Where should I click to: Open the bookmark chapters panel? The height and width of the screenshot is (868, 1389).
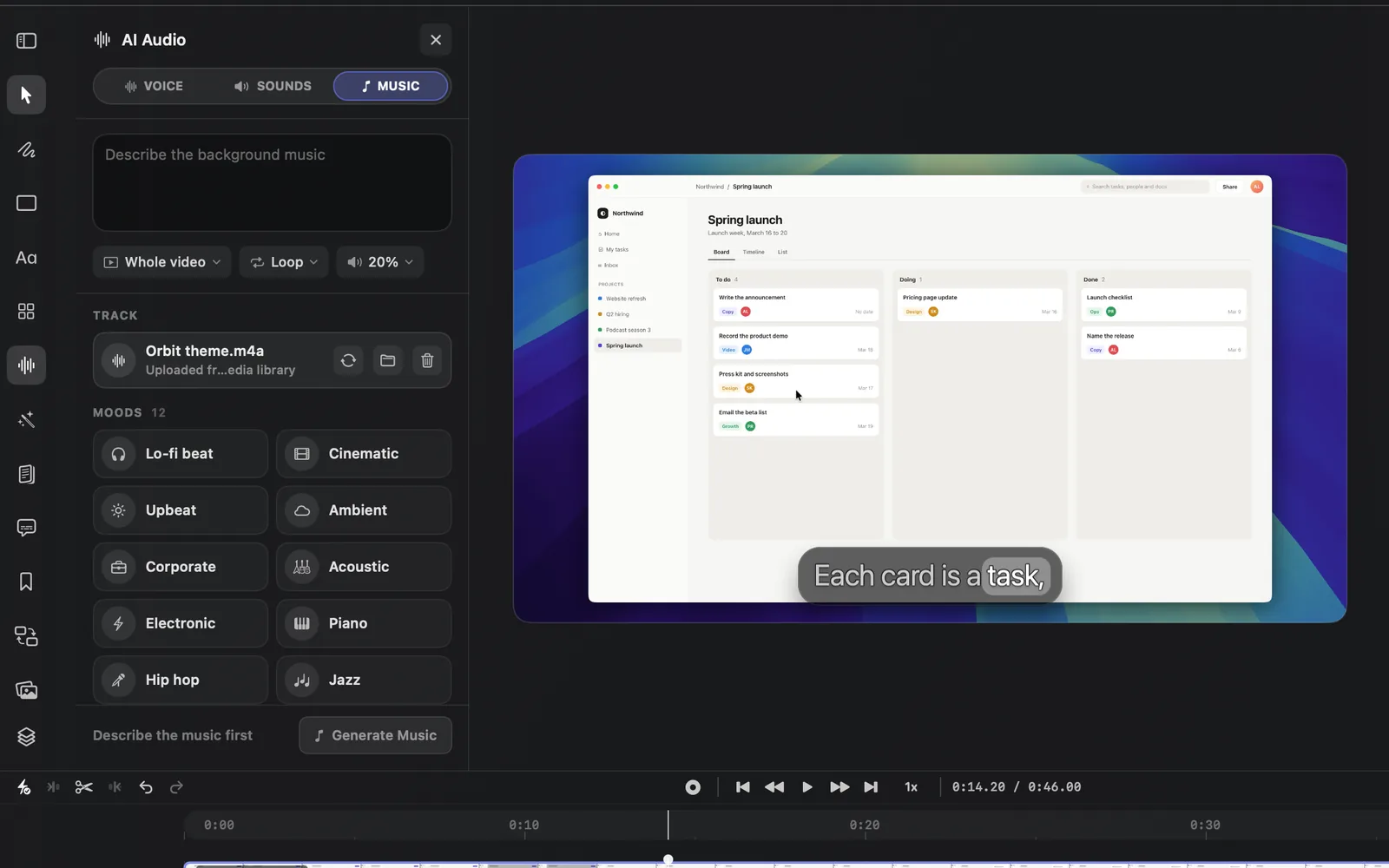[26, 582]
